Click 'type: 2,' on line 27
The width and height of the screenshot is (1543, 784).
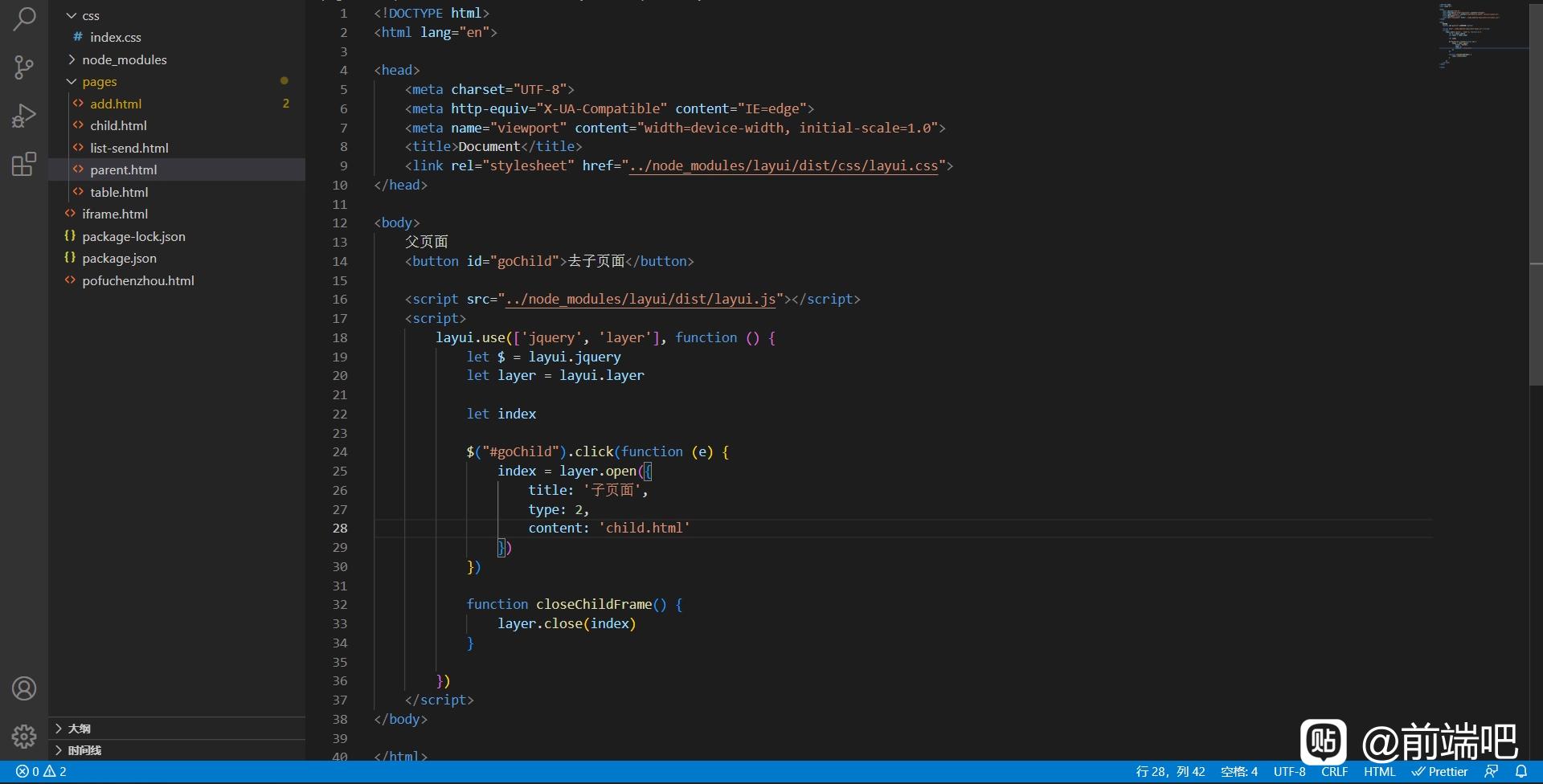559,509
